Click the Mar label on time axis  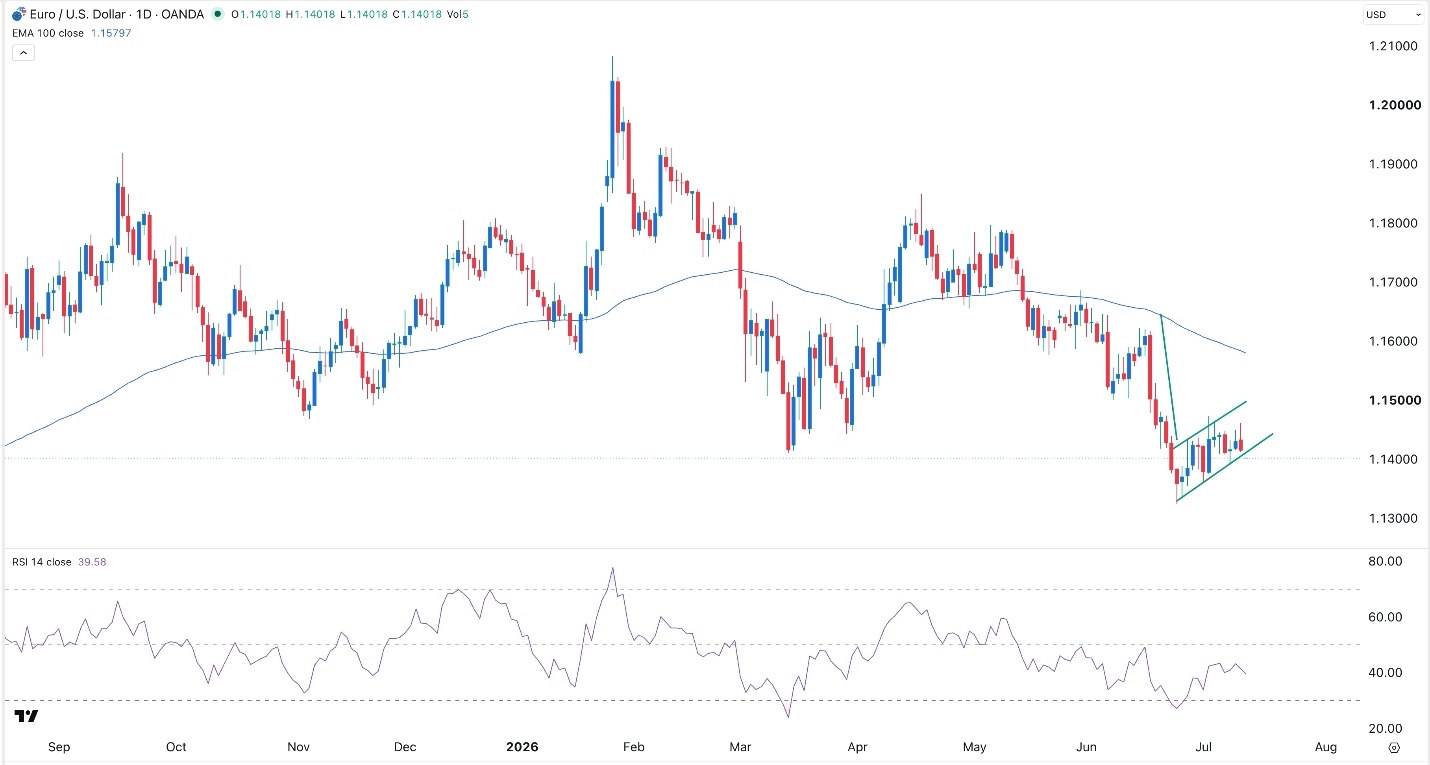[x=741, y=747]
